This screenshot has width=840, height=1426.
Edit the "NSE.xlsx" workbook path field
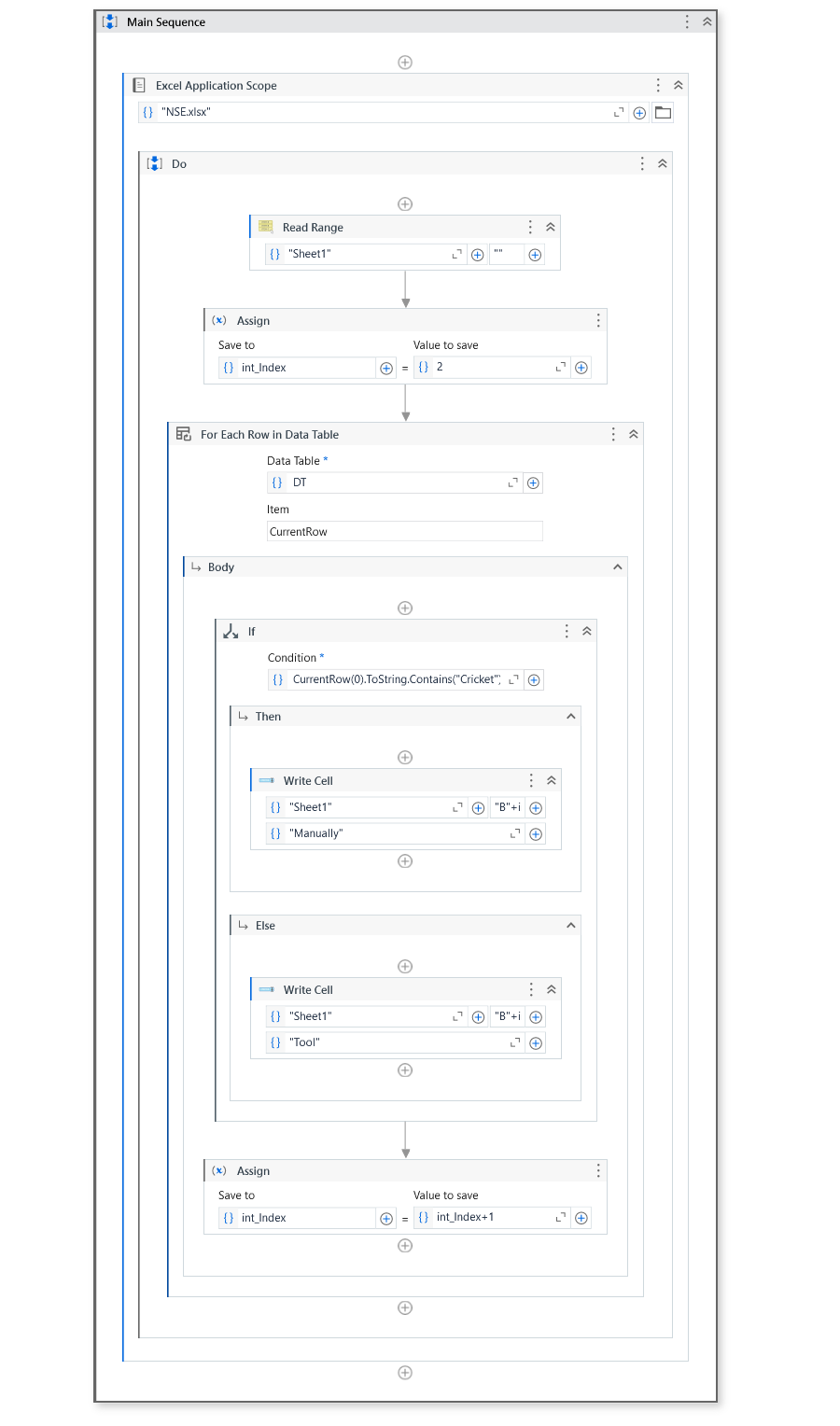[x=383, y=112]
